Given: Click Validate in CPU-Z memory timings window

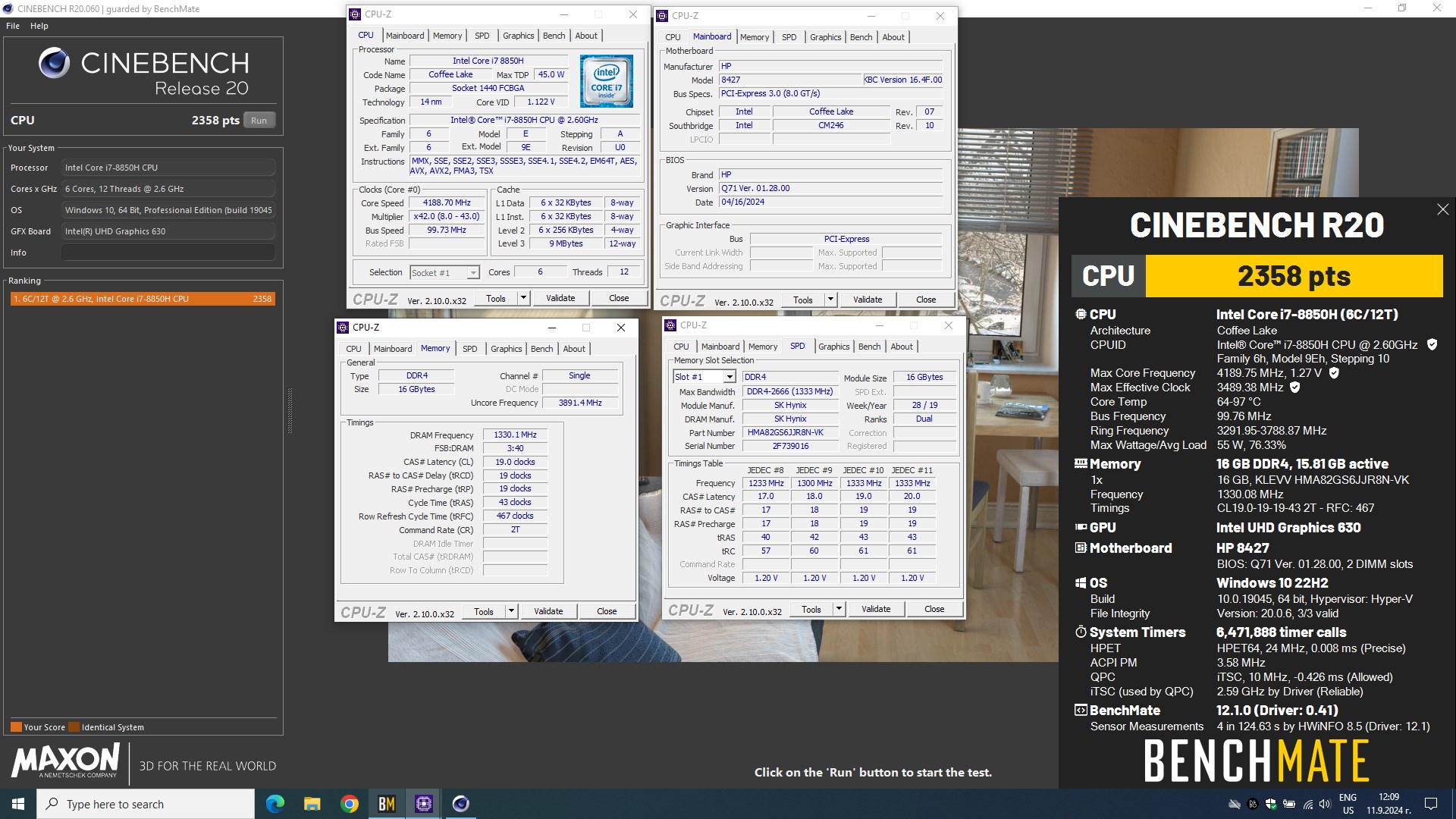Looking at the screenshot, I should [x=548, y=611].
